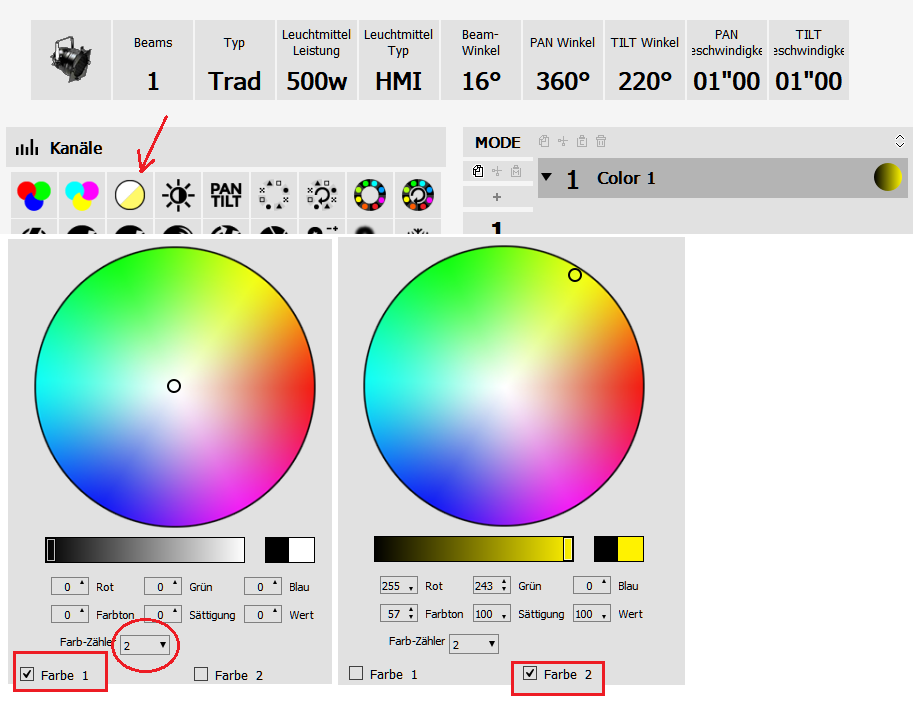The height and width of the screenshot is (705, 913).
Task: Check Farbe 2 in left color panel
Action: 201,674
